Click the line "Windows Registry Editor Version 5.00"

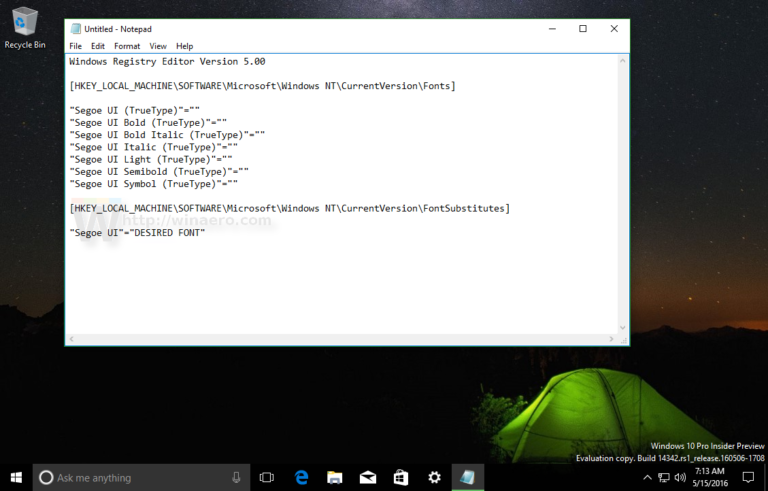(x=167, y=61)
